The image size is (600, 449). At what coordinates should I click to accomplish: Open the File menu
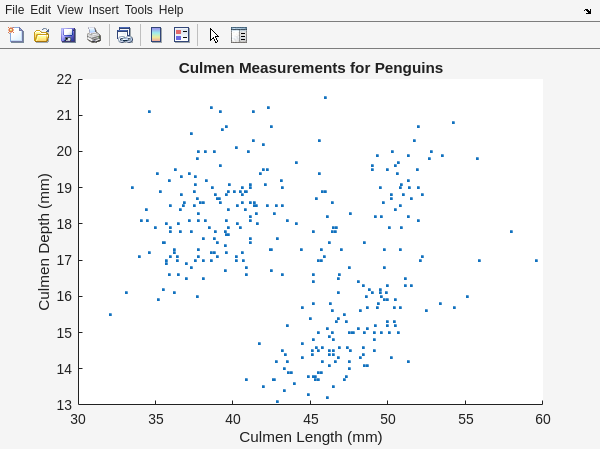14,9
